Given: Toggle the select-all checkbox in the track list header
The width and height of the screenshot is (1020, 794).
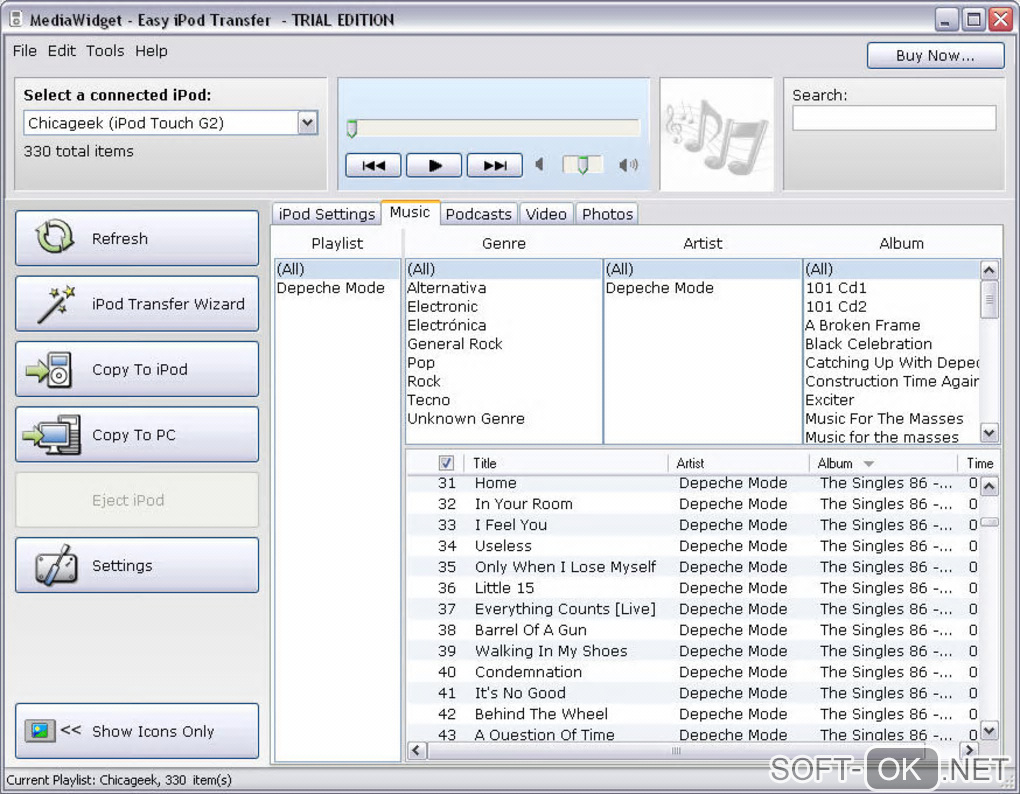Looking at the screenshot, I should [x=446, y=463].
